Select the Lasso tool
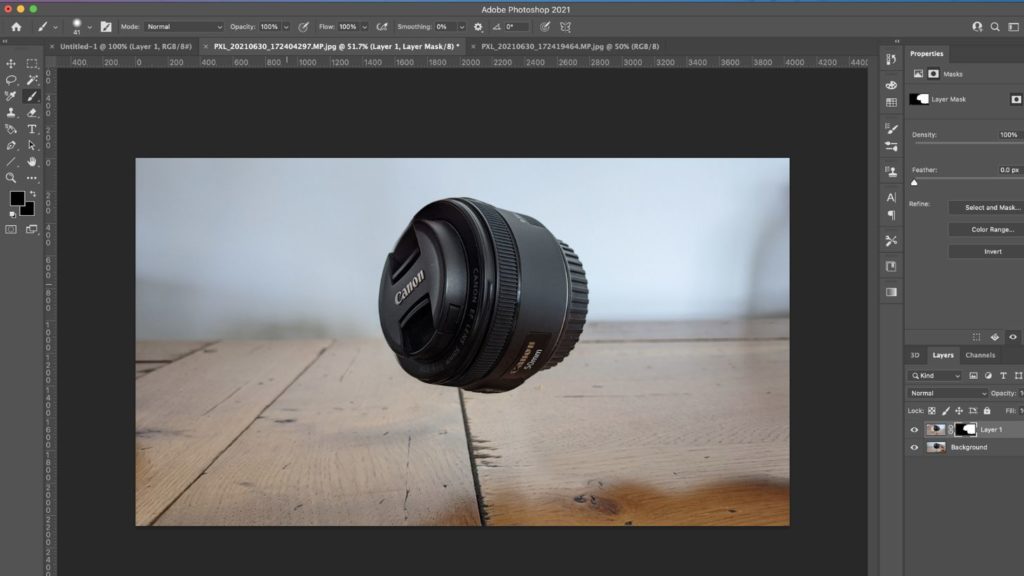 (11, 80)
